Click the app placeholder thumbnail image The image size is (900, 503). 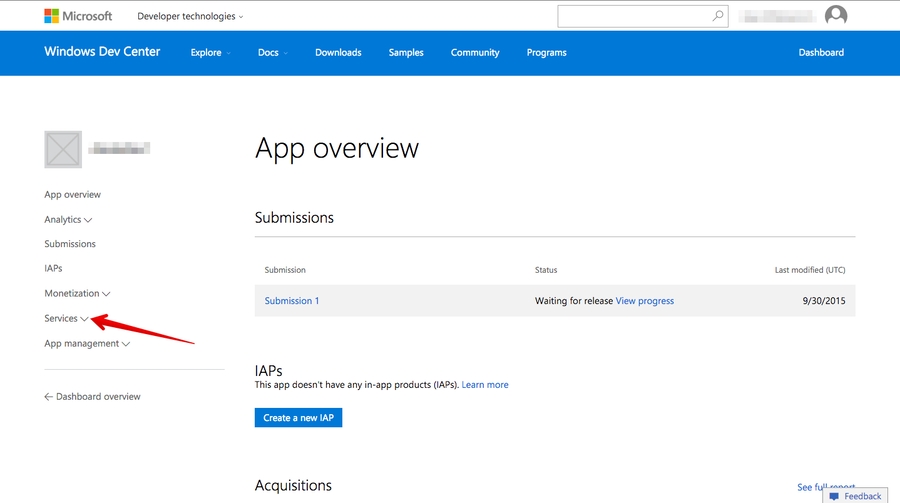[x=63, y=149]
